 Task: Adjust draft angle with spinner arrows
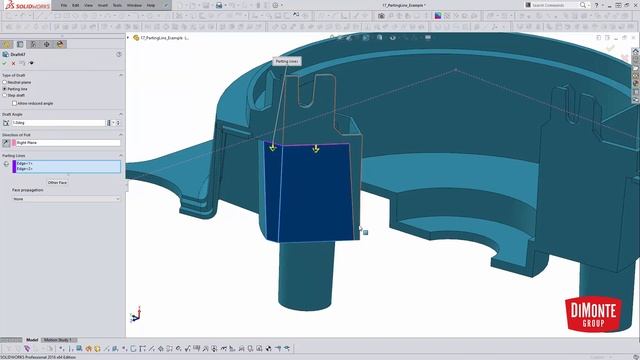pos(118,123)
